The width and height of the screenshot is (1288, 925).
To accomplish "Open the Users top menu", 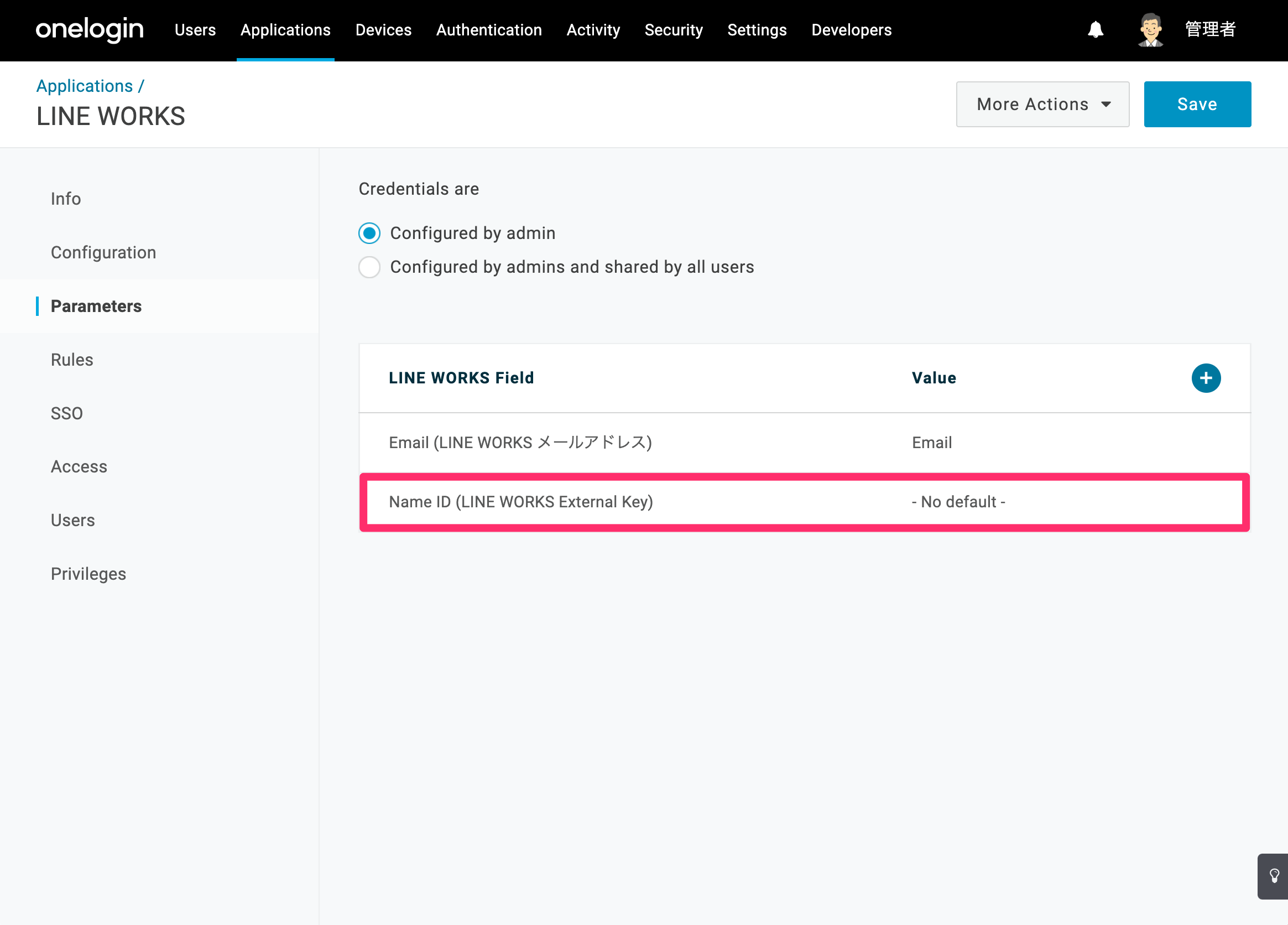I will [x=195, y=29].
